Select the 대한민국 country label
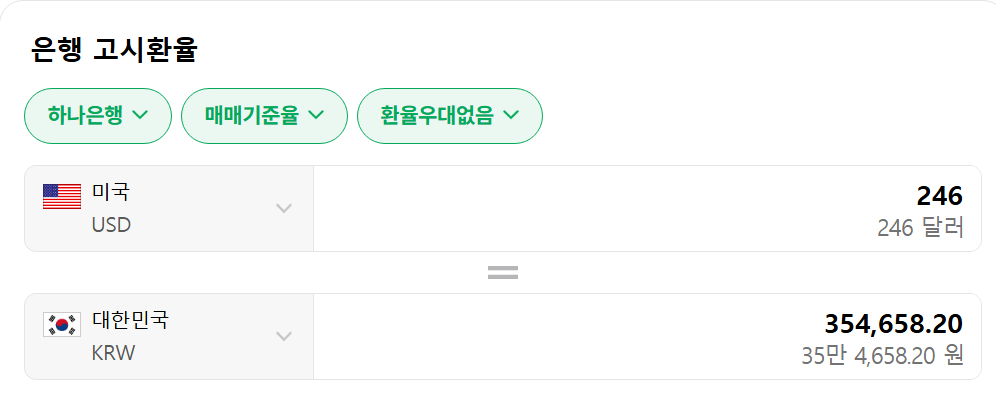Viewport: 996px width, 400px height. [x=130, y=320]
